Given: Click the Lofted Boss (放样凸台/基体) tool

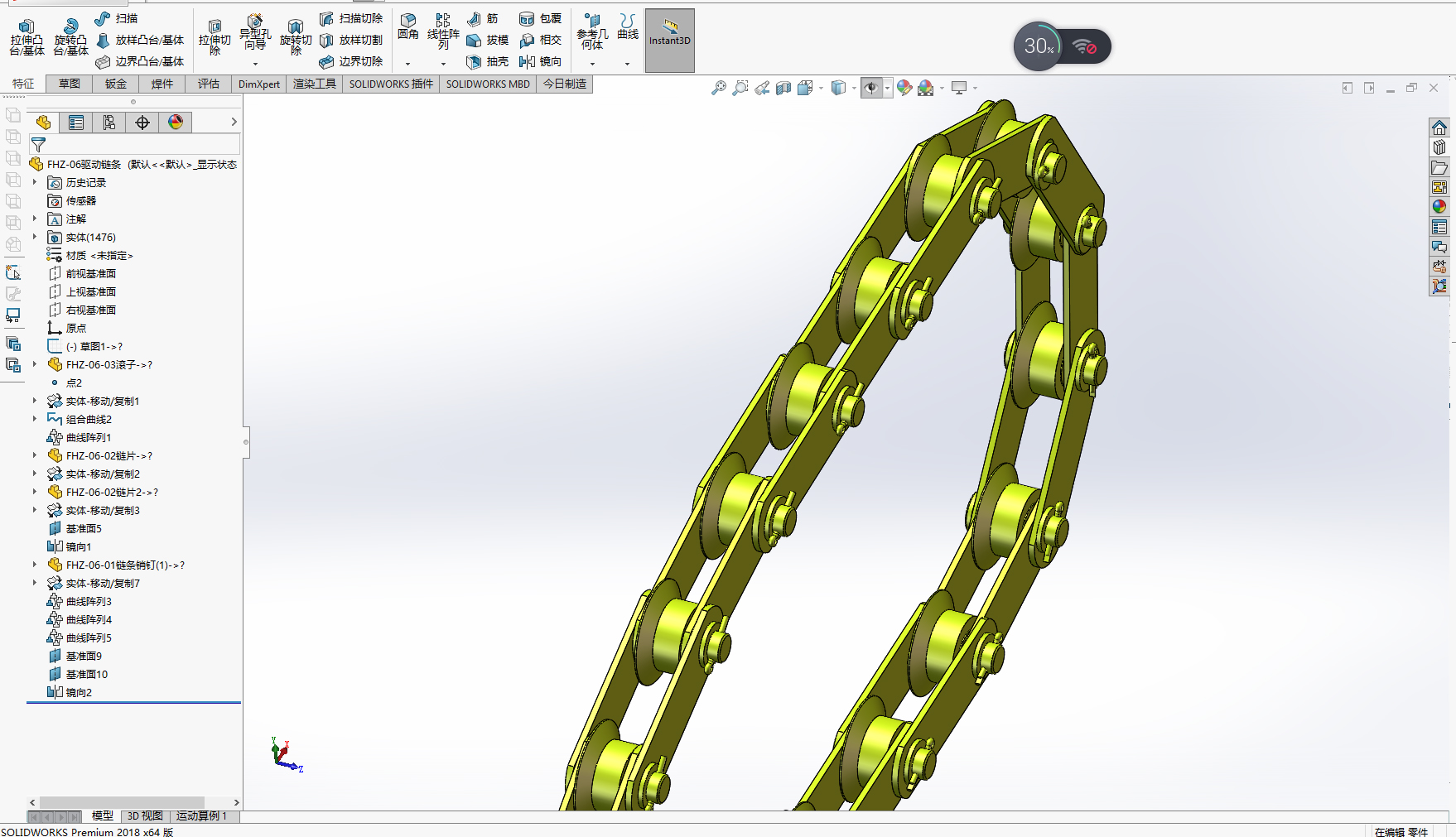Looking at the screenshot, I should [x=140, y=40].
